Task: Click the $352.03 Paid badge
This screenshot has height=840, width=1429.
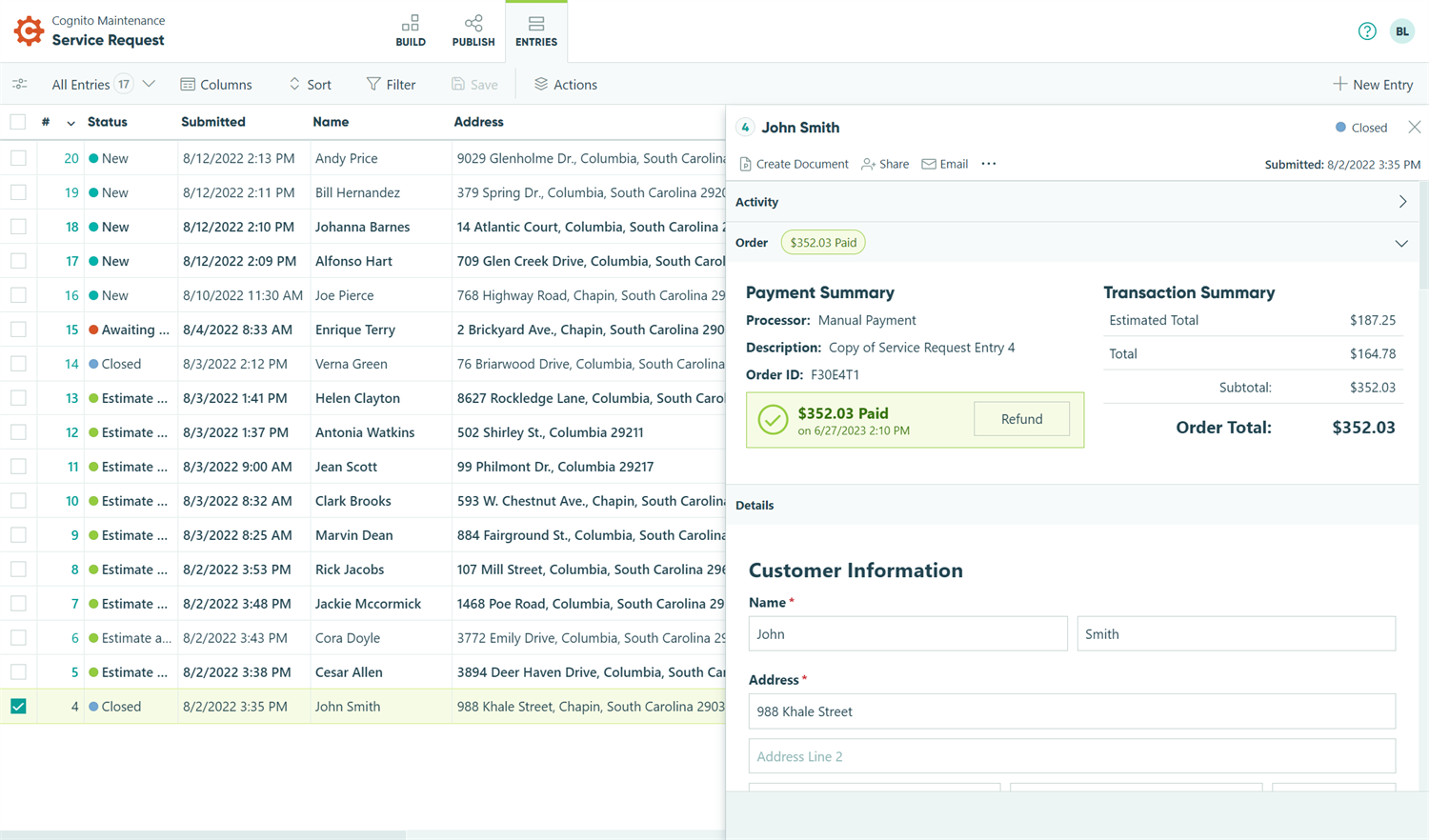Action: 823,243
